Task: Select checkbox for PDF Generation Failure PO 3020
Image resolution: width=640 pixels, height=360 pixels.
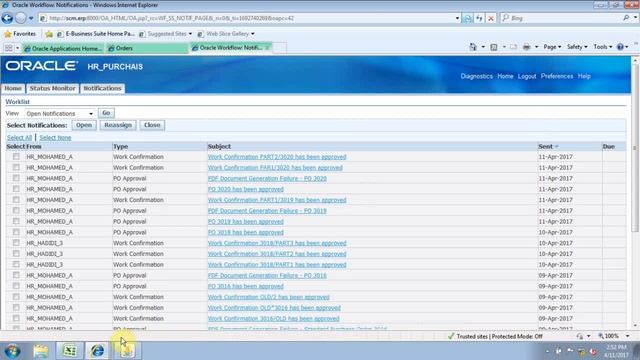Action: [16, 178]
